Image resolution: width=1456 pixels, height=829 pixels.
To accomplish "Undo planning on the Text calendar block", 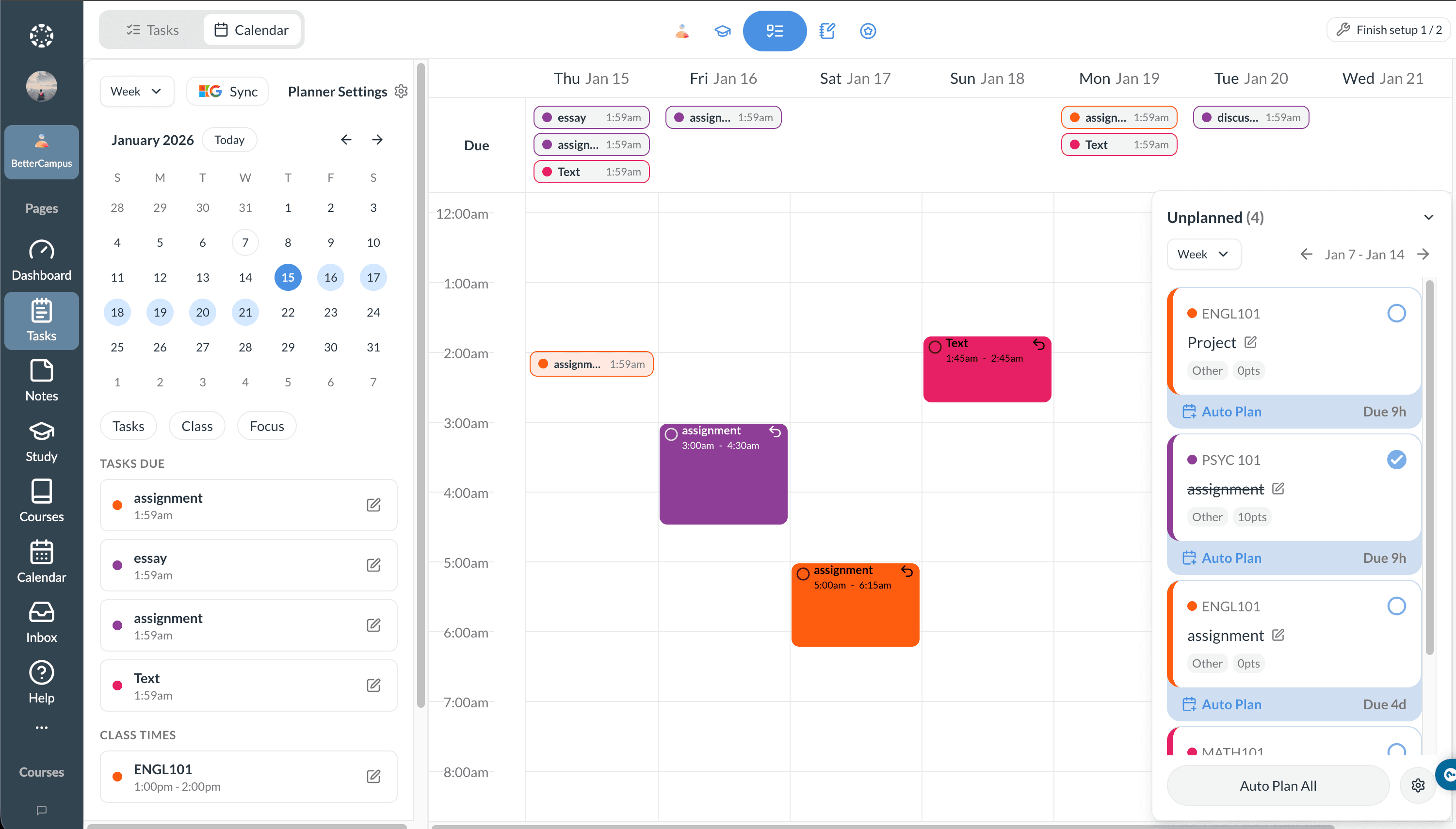I will (1038, 345).
